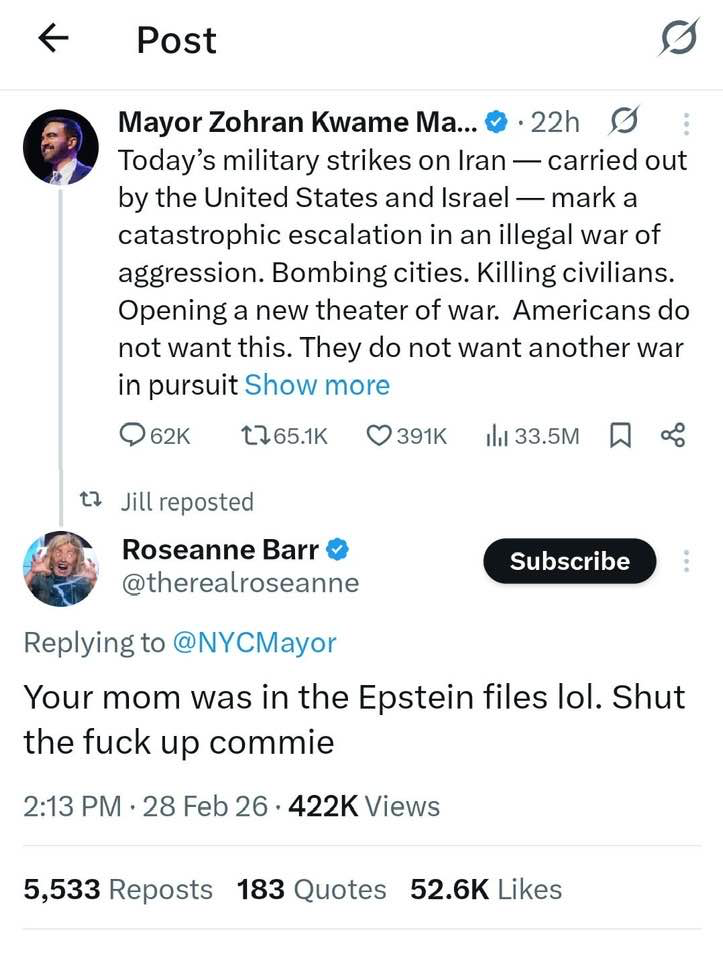This screenshot has width=723, height=960.
Task: Tap the Grok icon beside 22h timestamp
Action: pyautogui.click(x=622, y=122)
